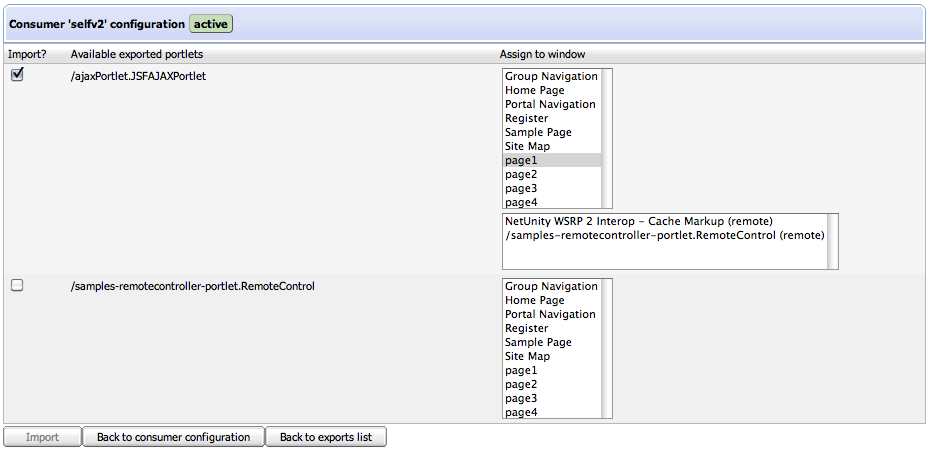Select highlighted 'page1' in the first window list

coord(521,160)
